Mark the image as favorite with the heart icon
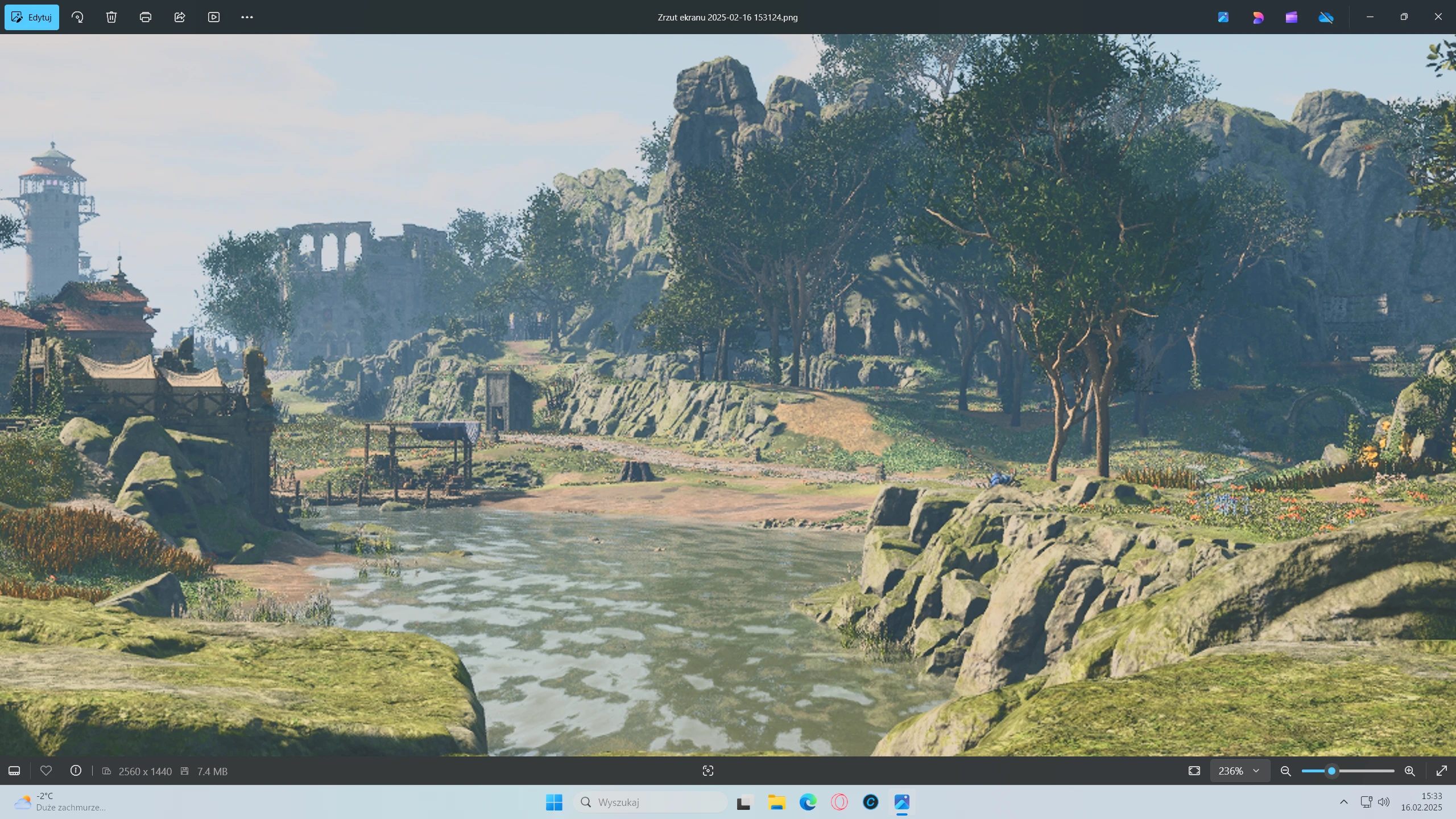Viewport: 1456px width, 819px height. [46, 771]
